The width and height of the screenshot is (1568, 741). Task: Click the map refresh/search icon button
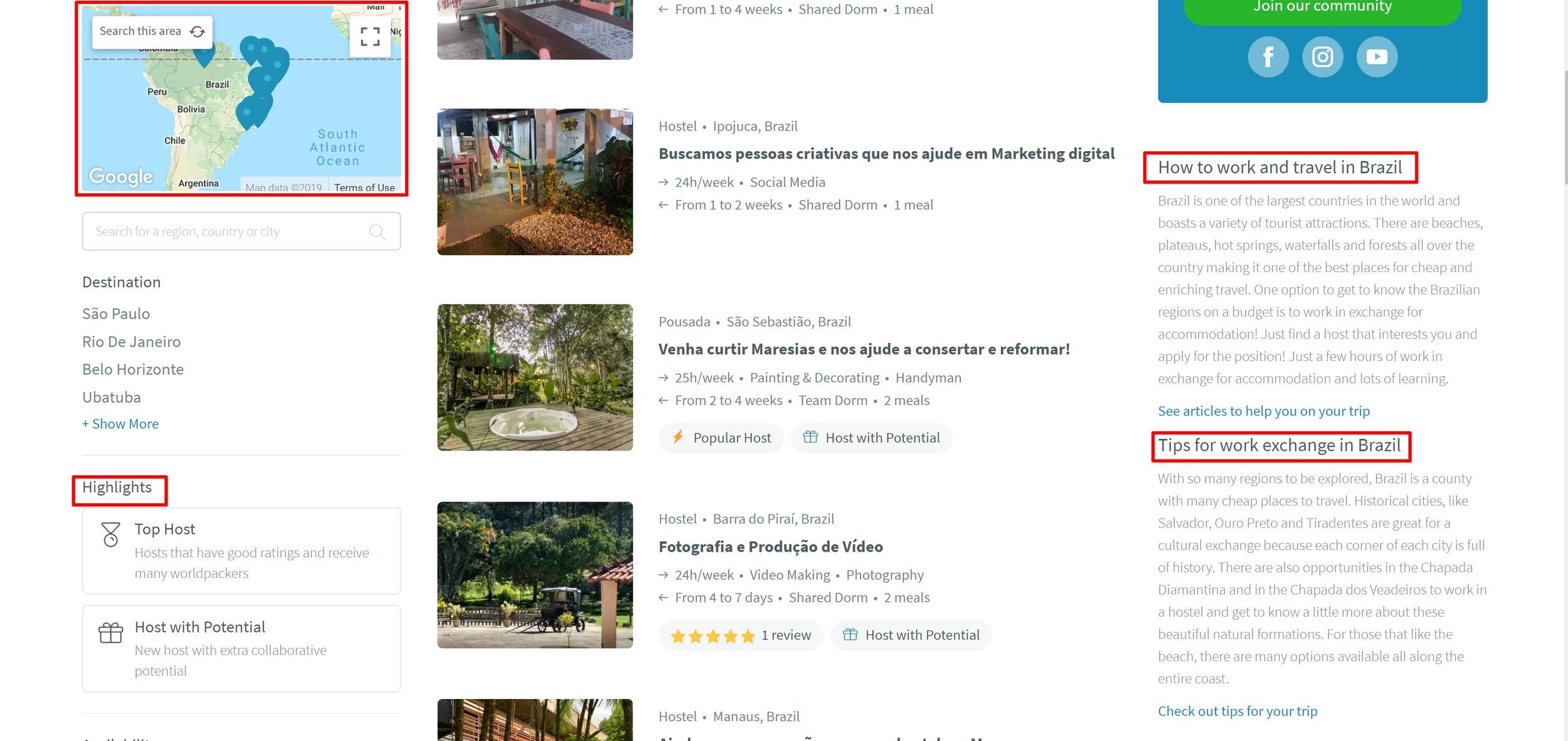197,30
